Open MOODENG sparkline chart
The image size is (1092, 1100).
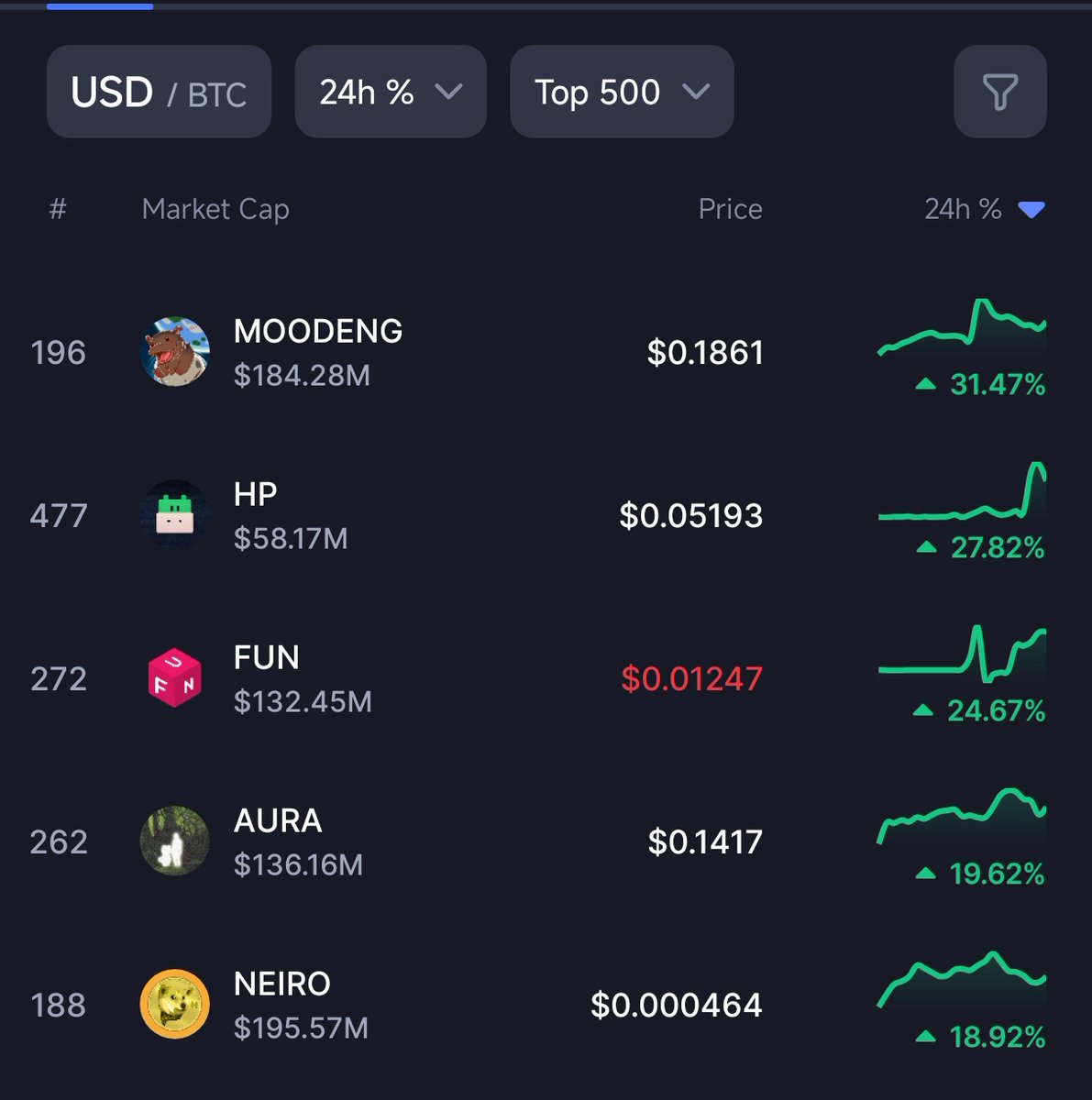tap(962, 328)
